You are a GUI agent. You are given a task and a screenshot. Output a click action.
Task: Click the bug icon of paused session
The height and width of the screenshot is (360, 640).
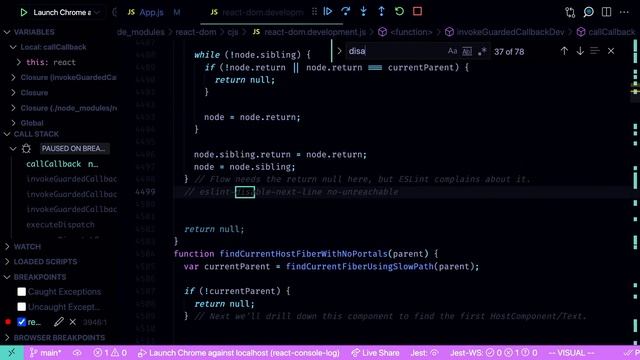pos(27,149)
